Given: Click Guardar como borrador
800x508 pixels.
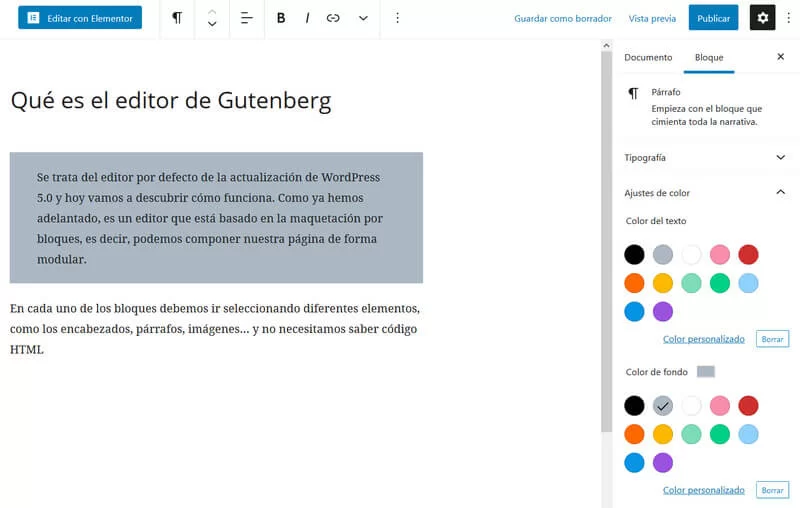Looking at the screenshot, I should click(563, 18).
